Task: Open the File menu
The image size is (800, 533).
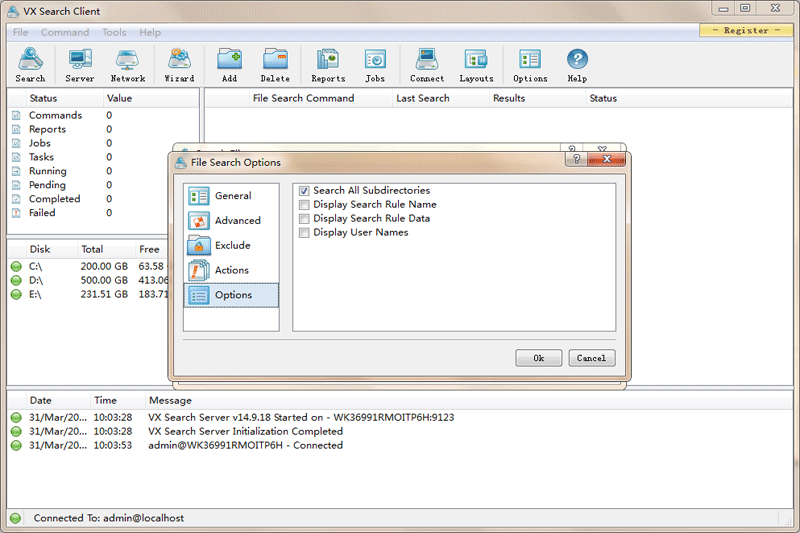Action: pos(20,32)
